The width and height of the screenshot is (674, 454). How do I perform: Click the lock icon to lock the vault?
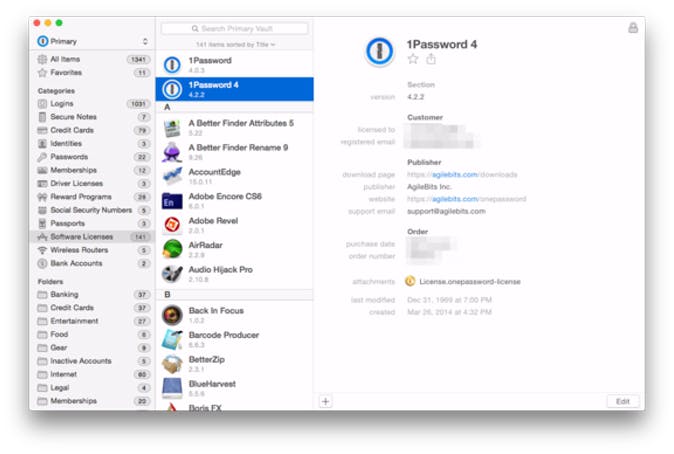coord(633,28)
